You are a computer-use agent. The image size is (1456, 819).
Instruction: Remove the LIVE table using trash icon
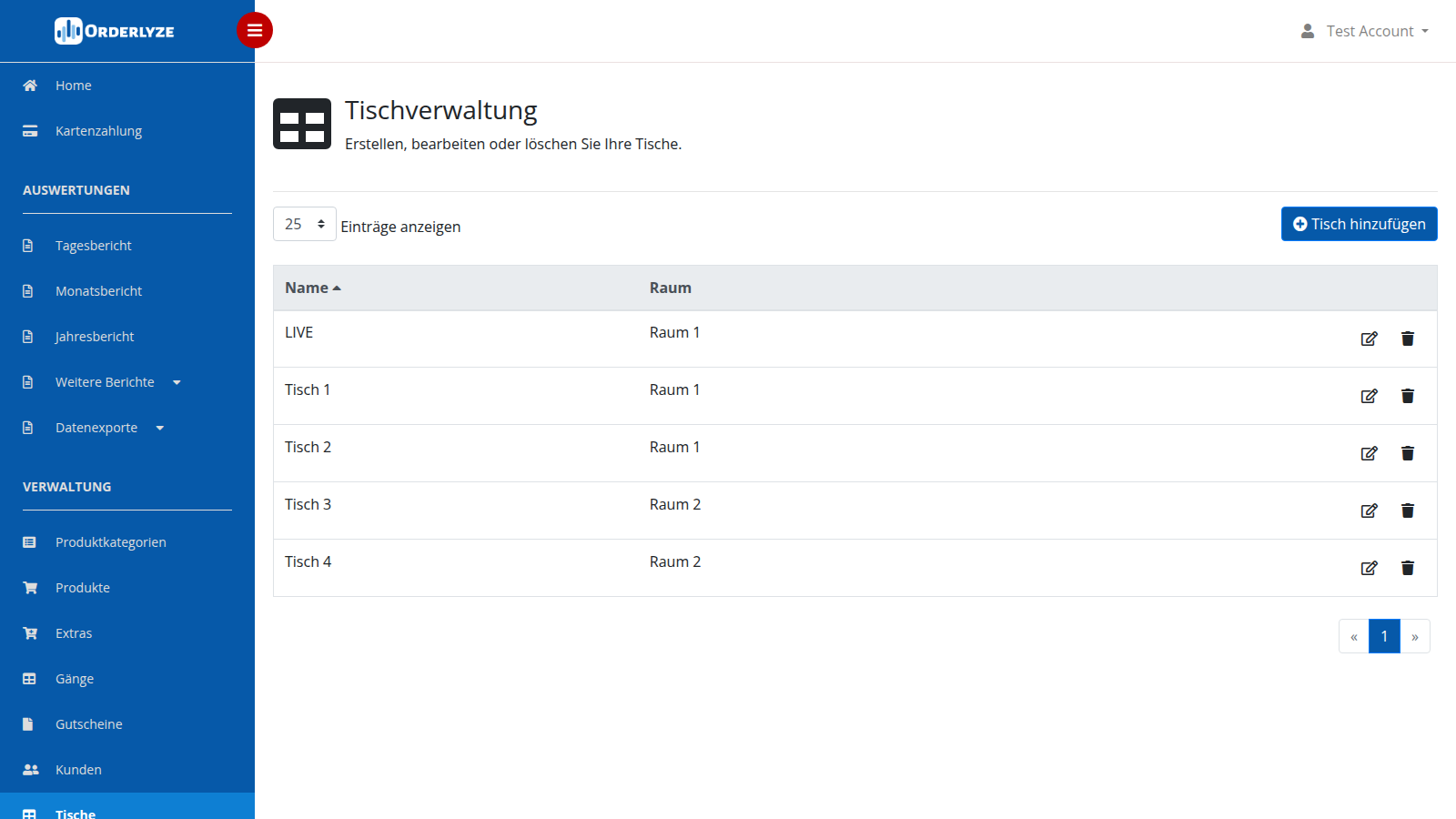coord(1408,339)
